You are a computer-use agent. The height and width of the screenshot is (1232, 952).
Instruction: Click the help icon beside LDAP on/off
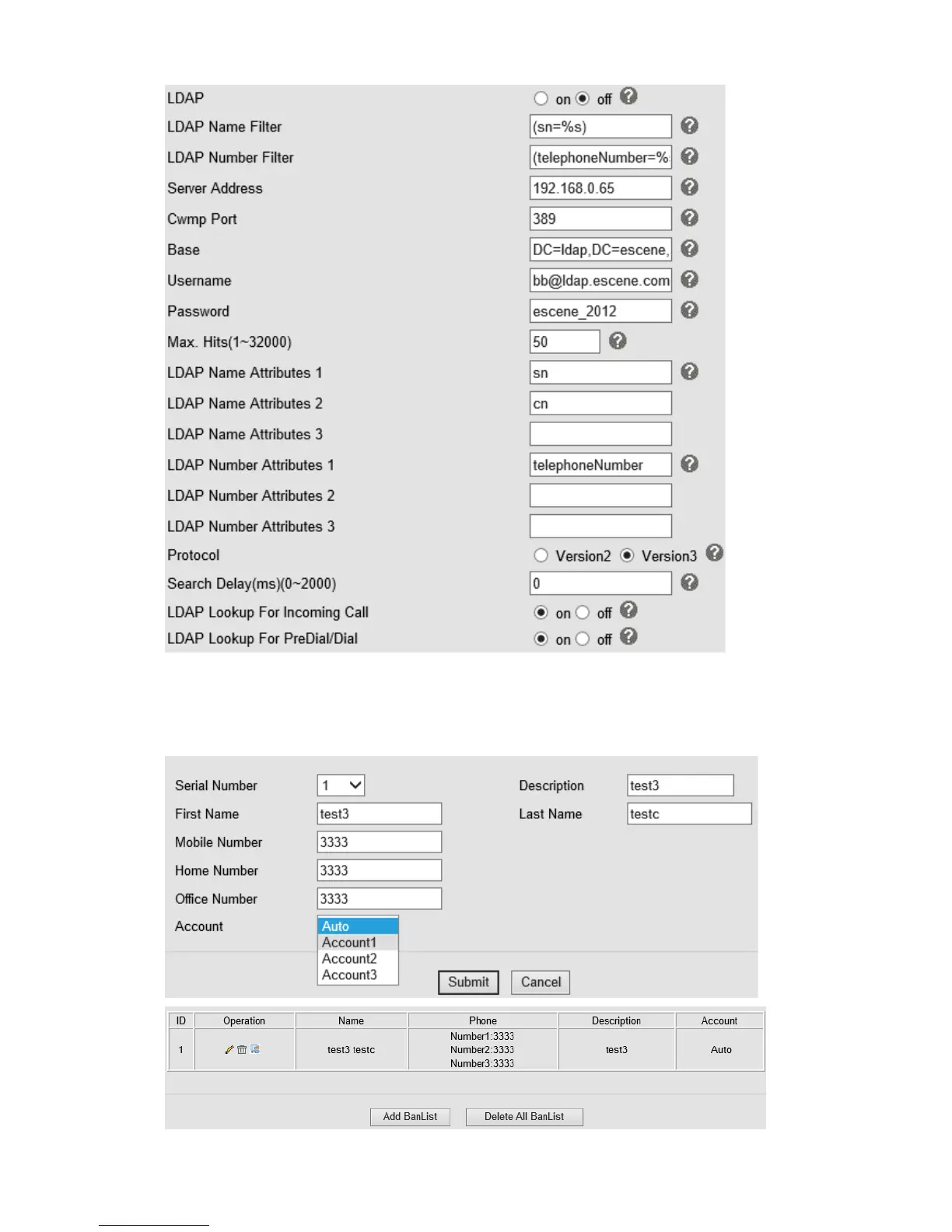[x=628, y=96]
